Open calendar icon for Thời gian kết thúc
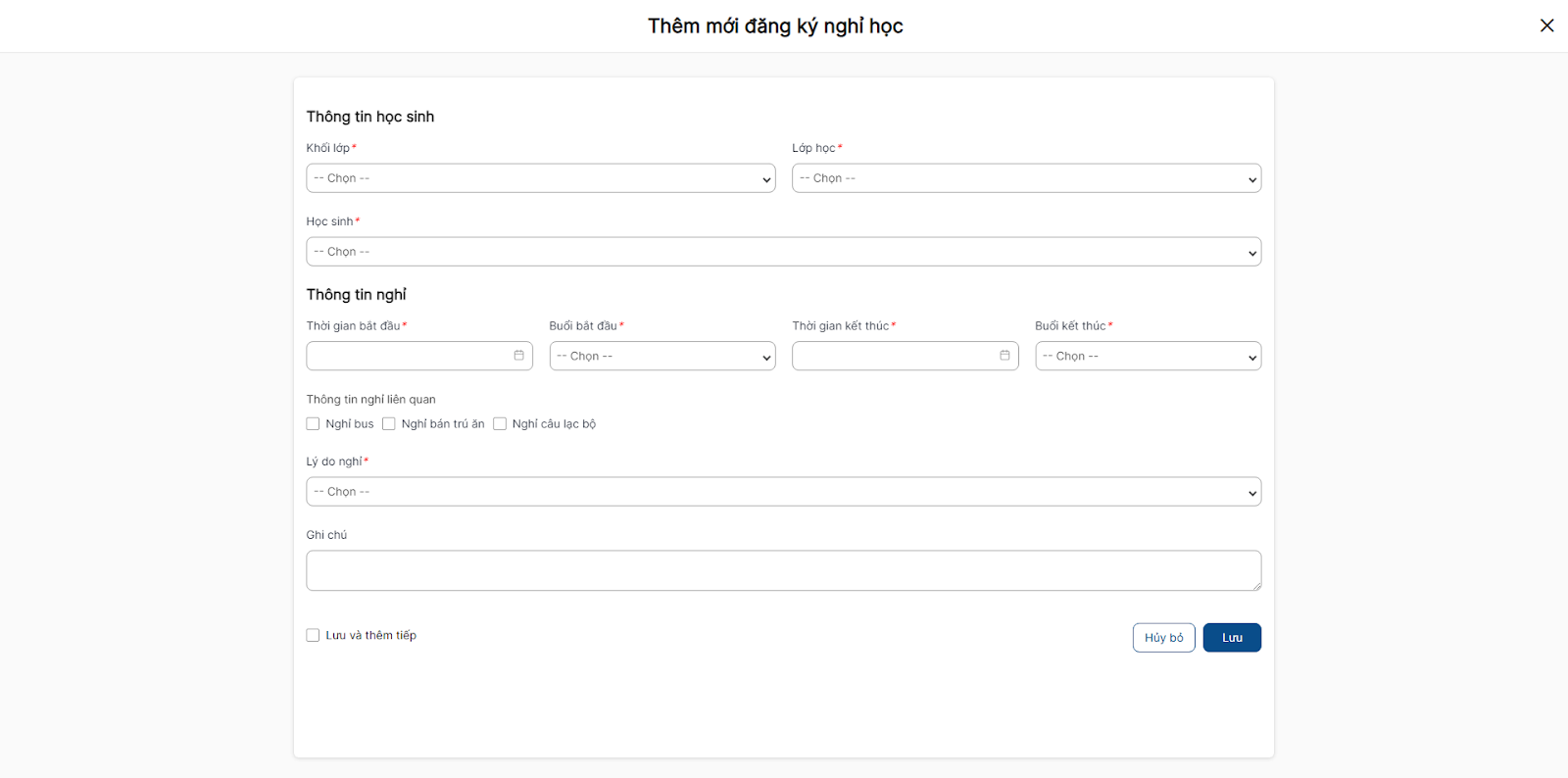Image resolution: width=1568 pixels, height=778 pixels. click(x=1004, y=356)
